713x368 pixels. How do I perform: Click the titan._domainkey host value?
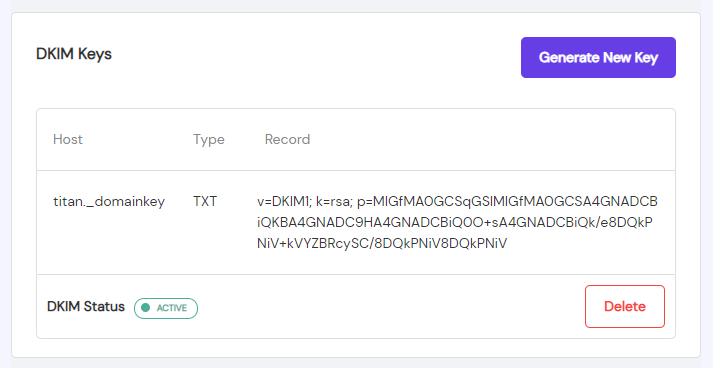point(109,202)
